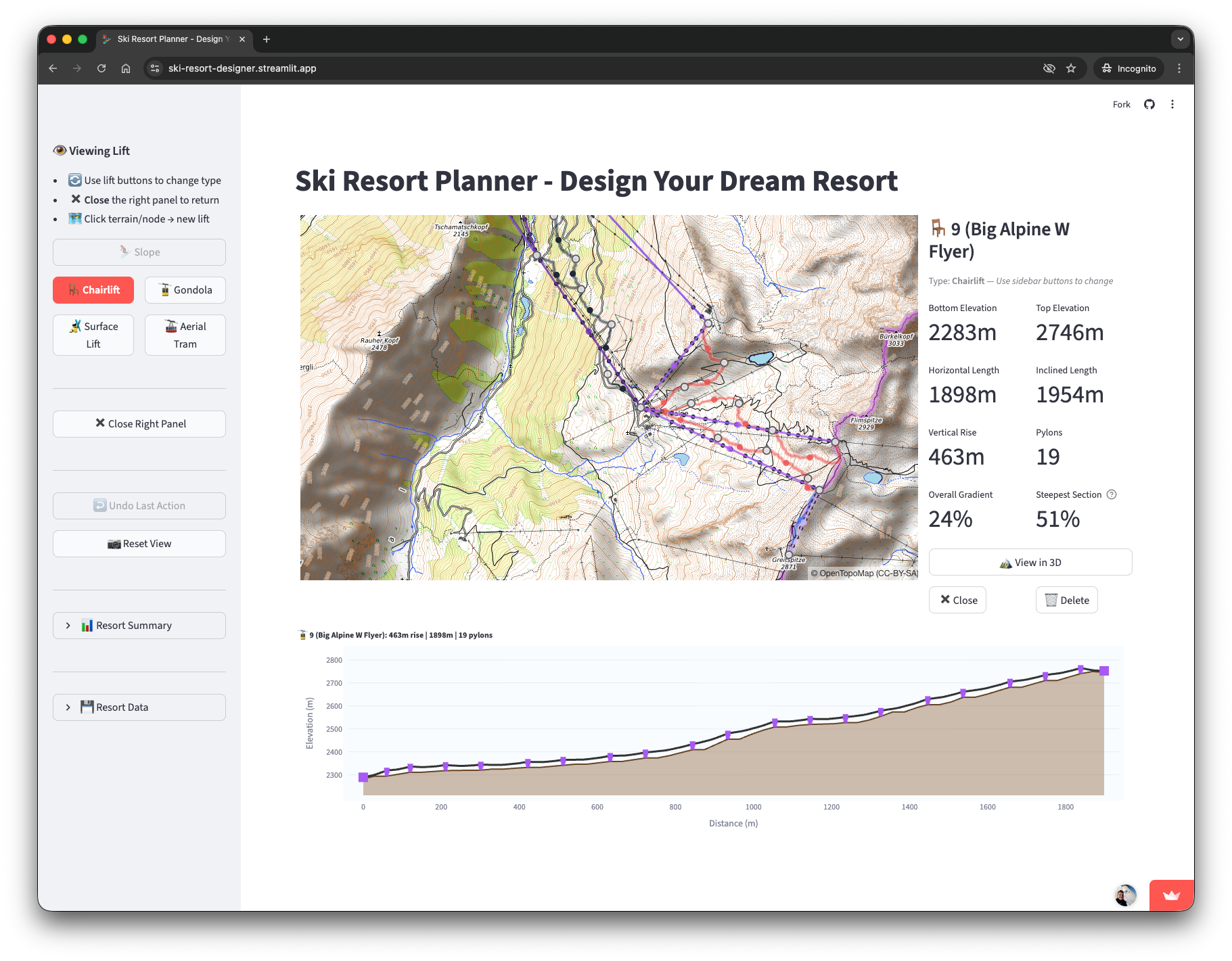
Task: Click the red Streamlit crown badge
Action: (1171, 895)
